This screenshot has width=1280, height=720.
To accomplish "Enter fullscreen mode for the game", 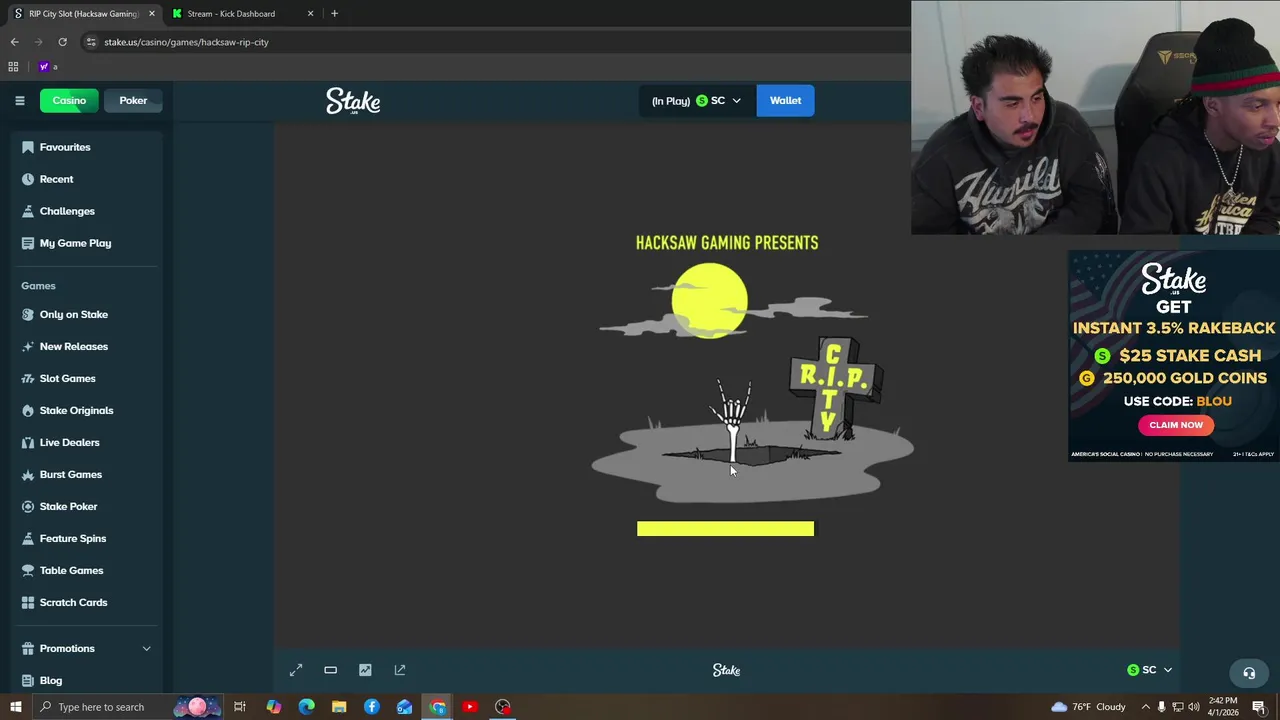I will tap(296, 670).
